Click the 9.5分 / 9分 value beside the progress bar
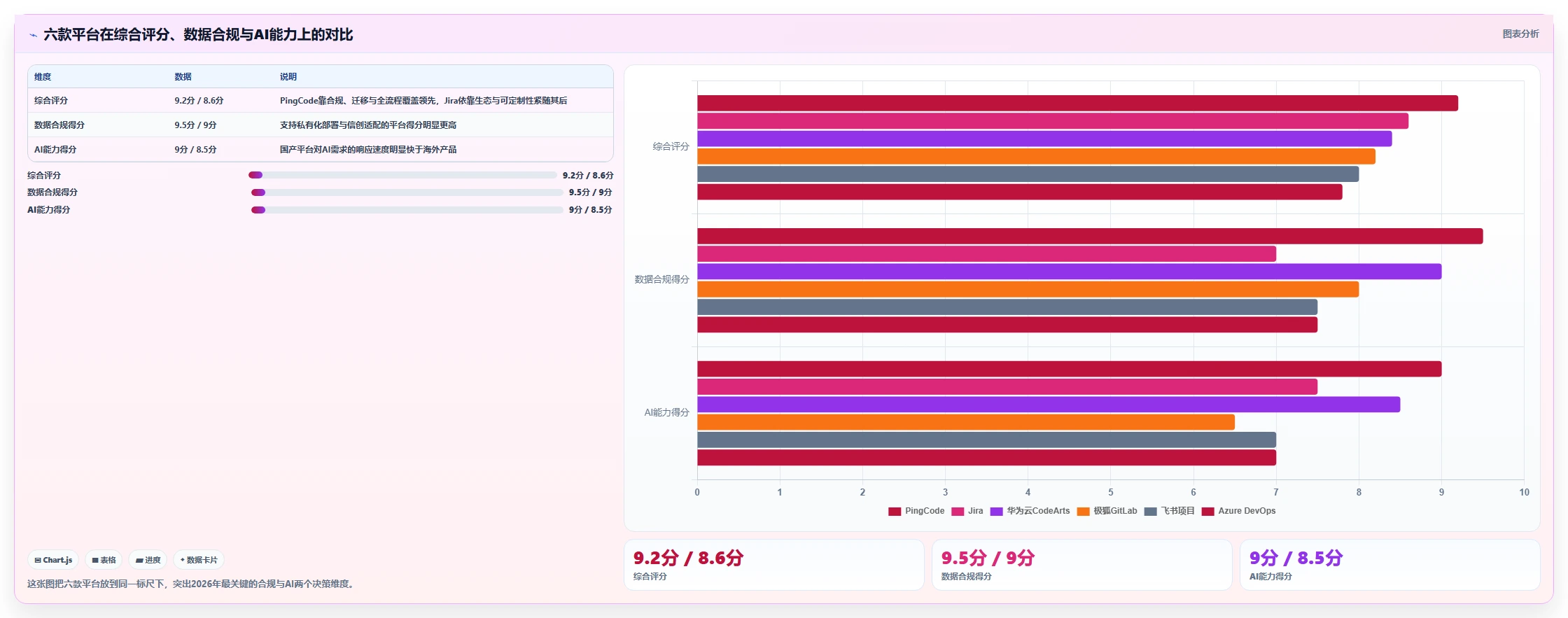Viewport: 1568px width, 618px height. click(591, 192)
